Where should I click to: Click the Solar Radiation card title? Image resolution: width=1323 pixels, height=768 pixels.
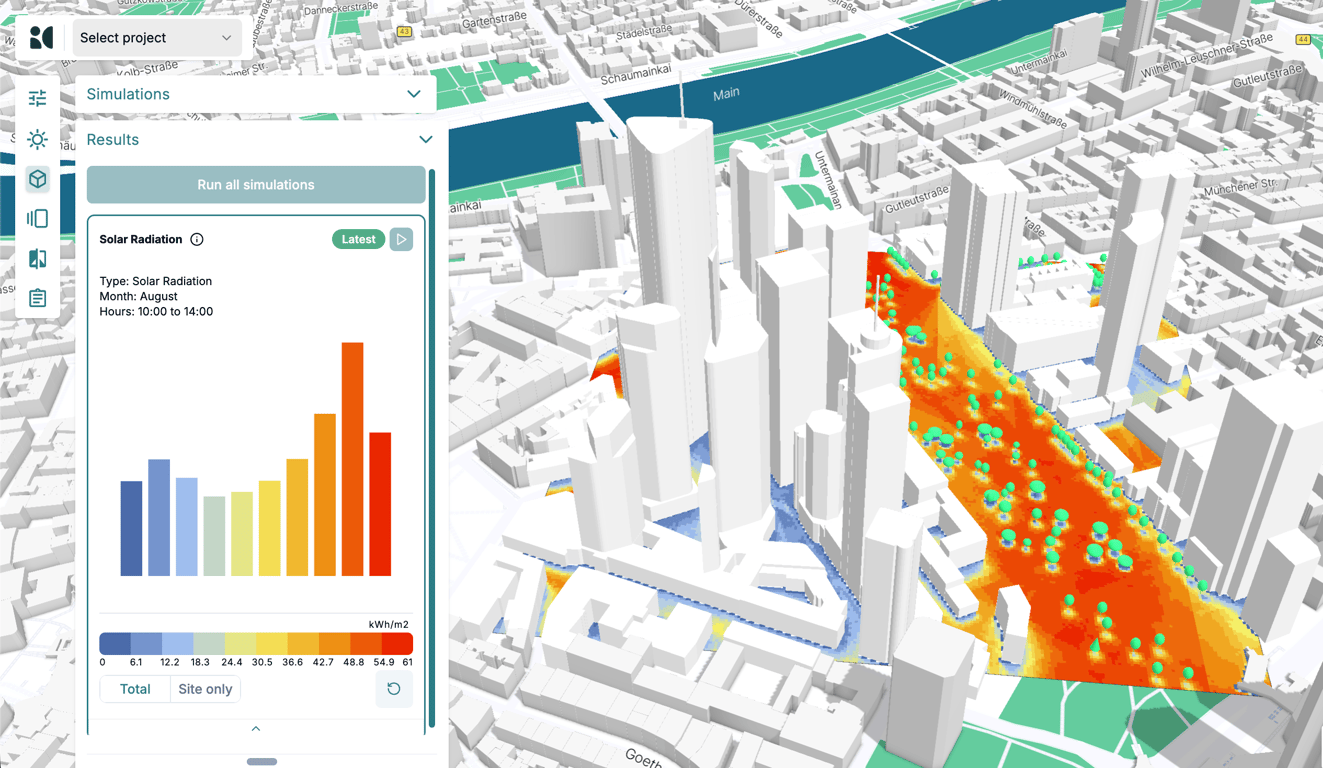141,240
